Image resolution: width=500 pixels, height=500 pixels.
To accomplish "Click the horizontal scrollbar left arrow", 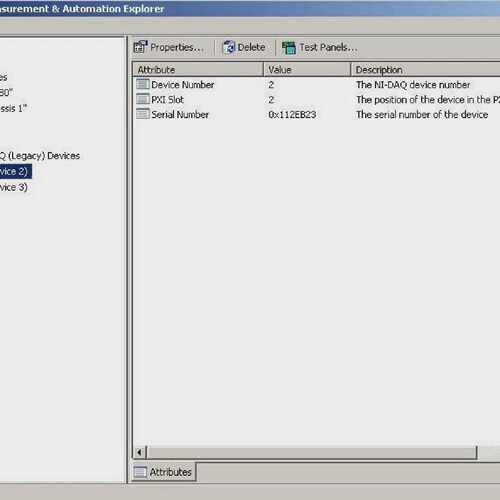I will point(139,452).
